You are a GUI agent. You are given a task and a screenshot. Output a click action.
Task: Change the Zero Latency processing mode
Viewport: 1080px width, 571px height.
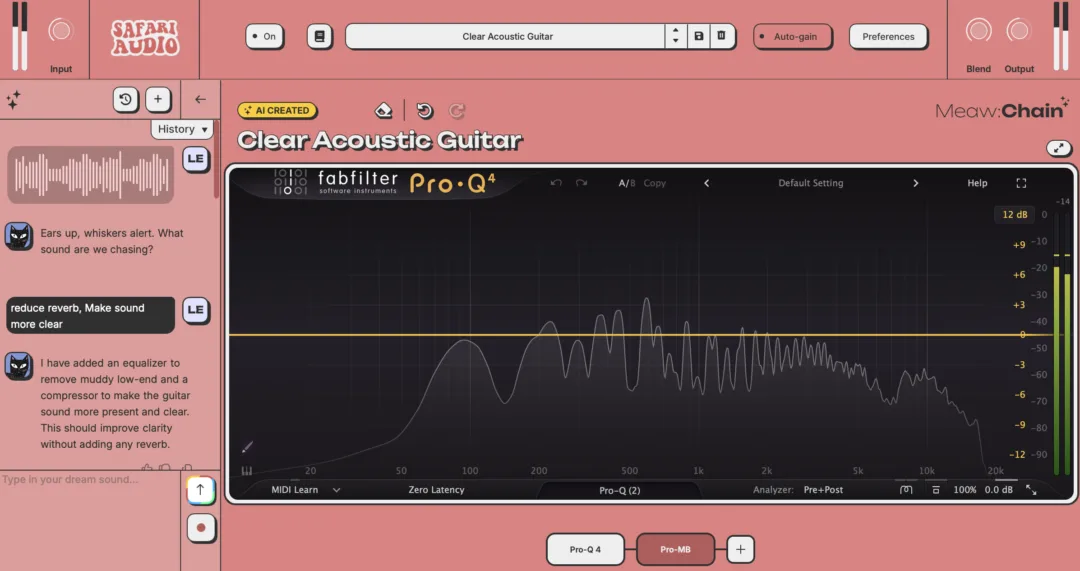[x=436, y=490]
